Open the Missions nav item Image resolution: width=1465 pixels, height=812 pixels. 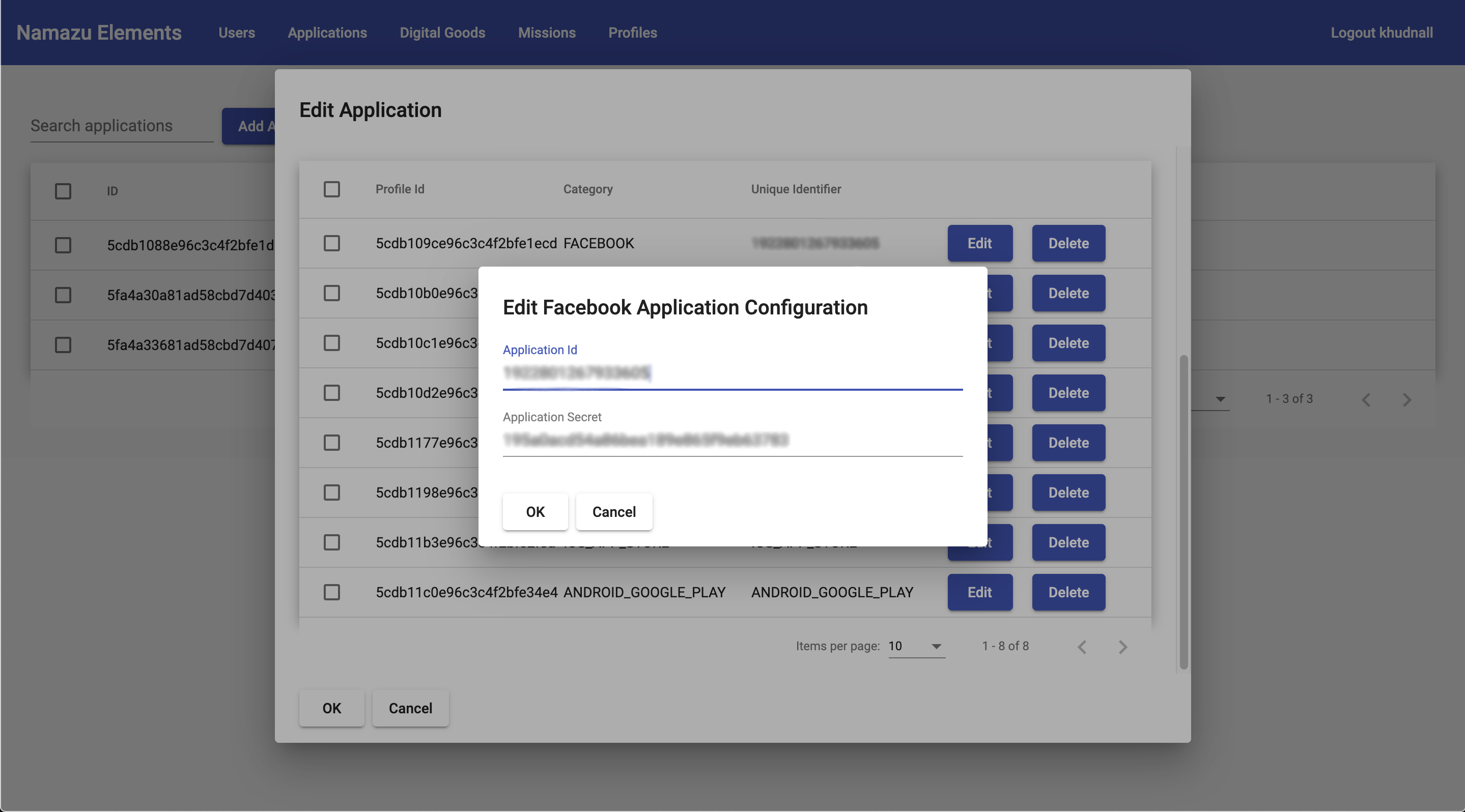pos(547,33)
